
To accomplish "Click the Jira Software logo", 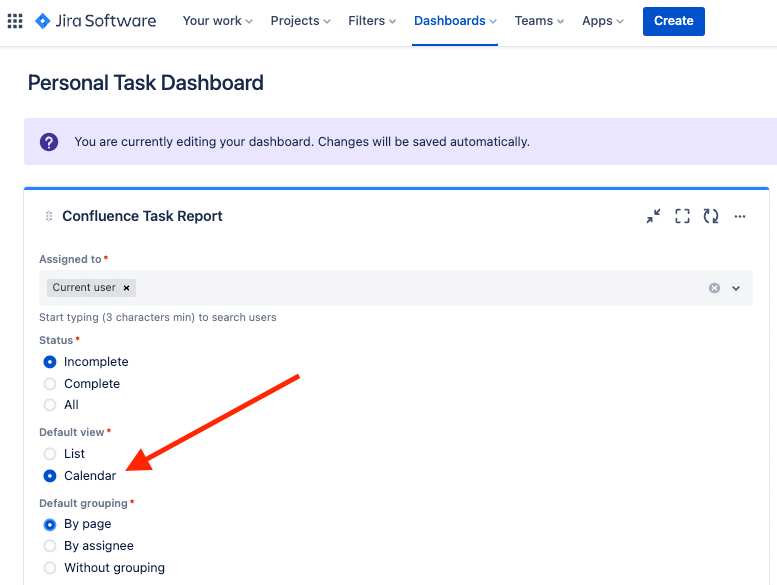I will [x=95, y=21].
